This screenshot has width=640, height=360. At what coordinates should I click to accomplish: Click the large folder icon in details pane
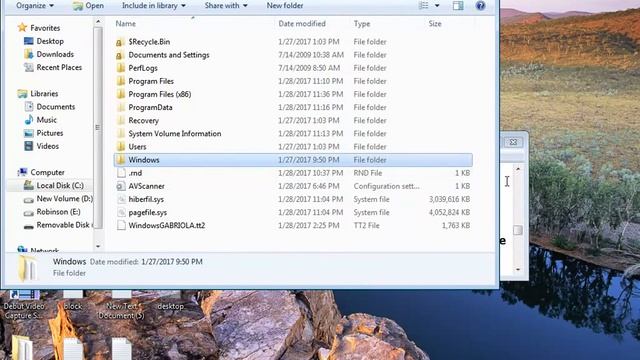(28, 268)
